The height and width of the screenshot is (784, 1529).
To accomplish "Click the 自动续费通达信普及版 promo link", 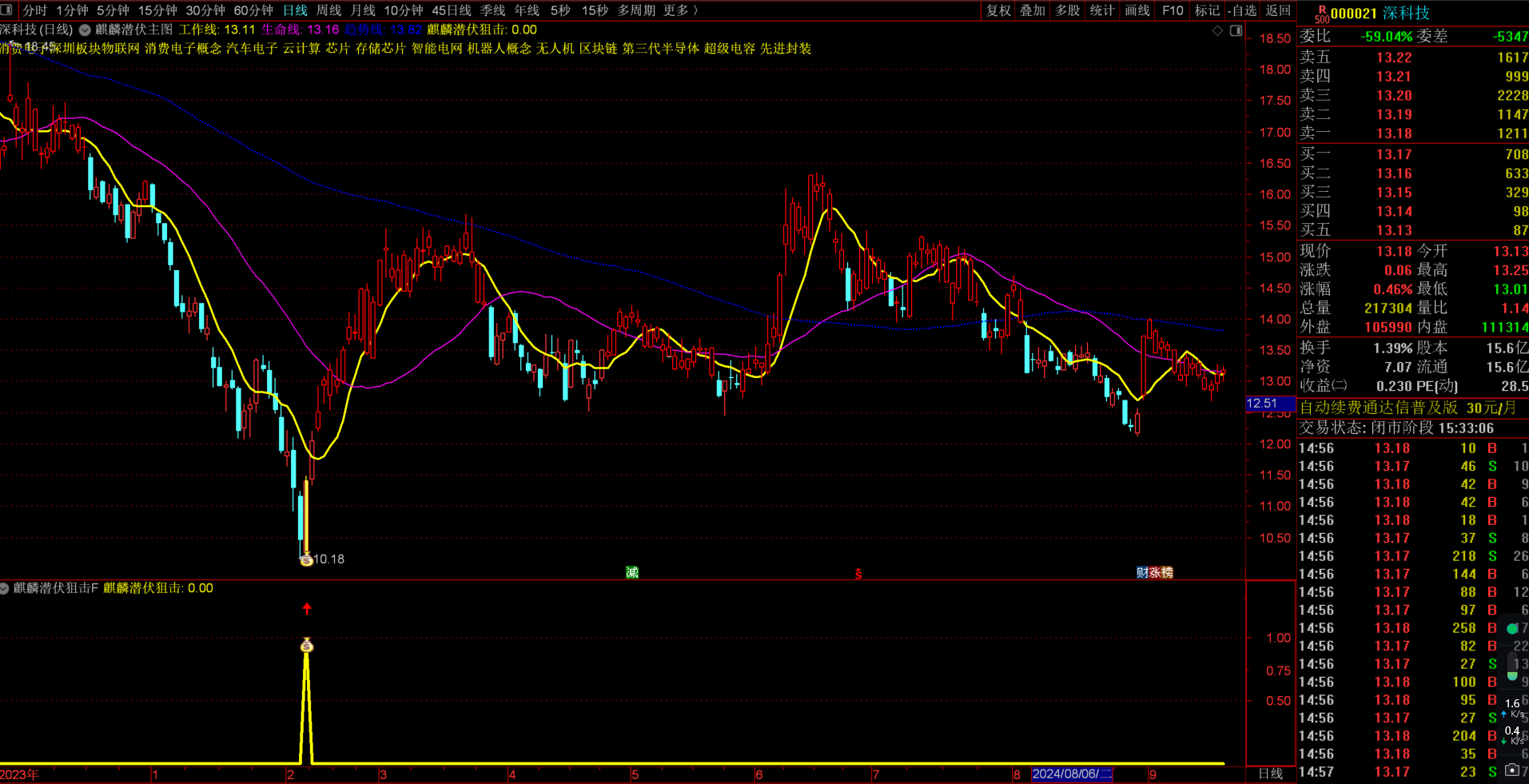I will [x=1379, y=408].
